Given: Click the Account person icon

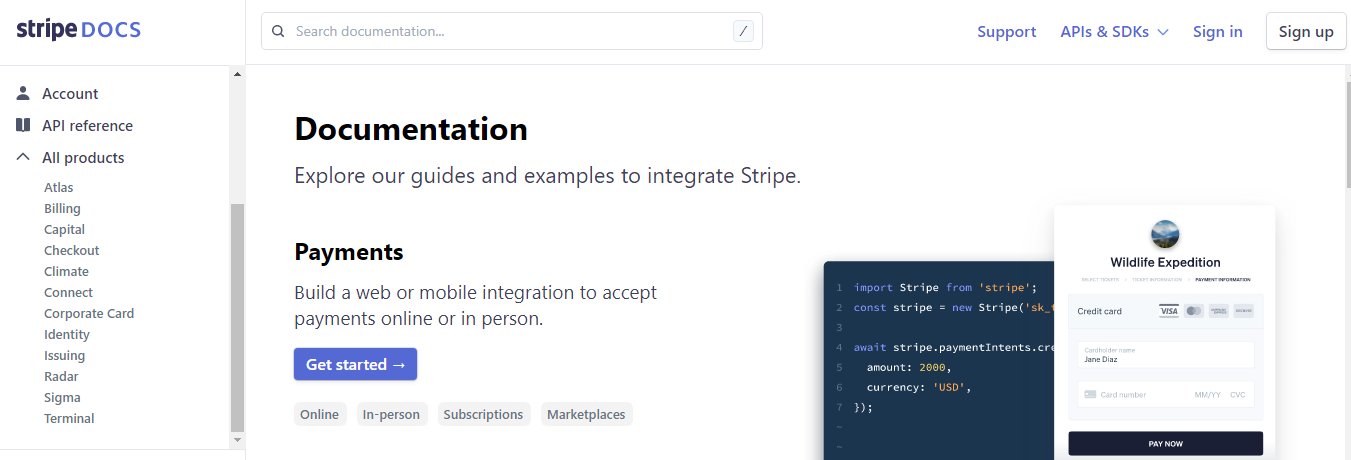Looking at the screenshot, I should (x=23, y=93).
